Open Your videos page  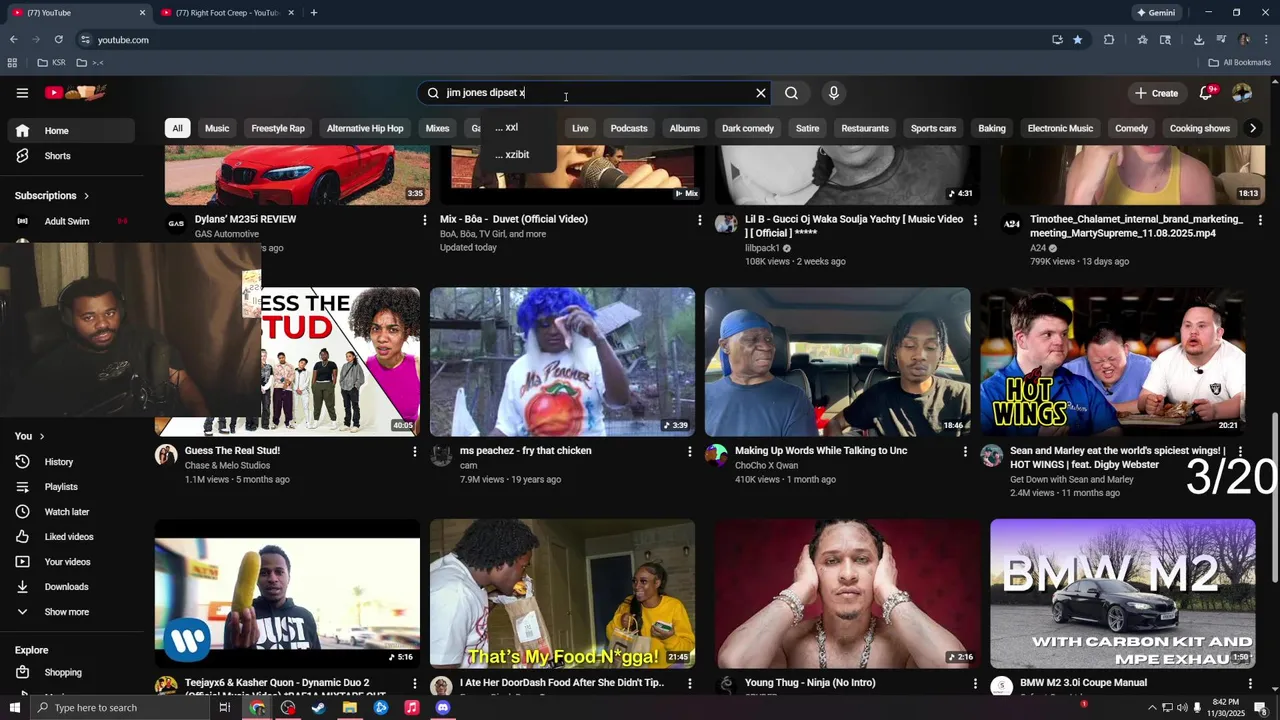(x=70, y=562)
